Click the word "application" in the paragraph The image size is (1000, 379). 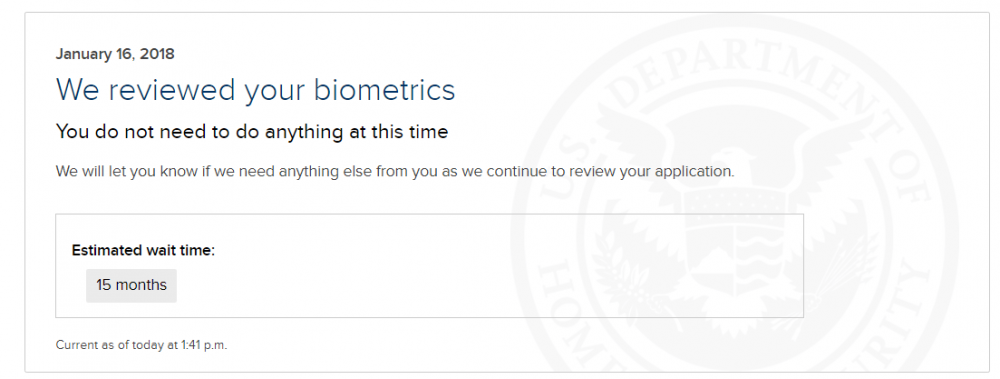[x=693, y=172]
